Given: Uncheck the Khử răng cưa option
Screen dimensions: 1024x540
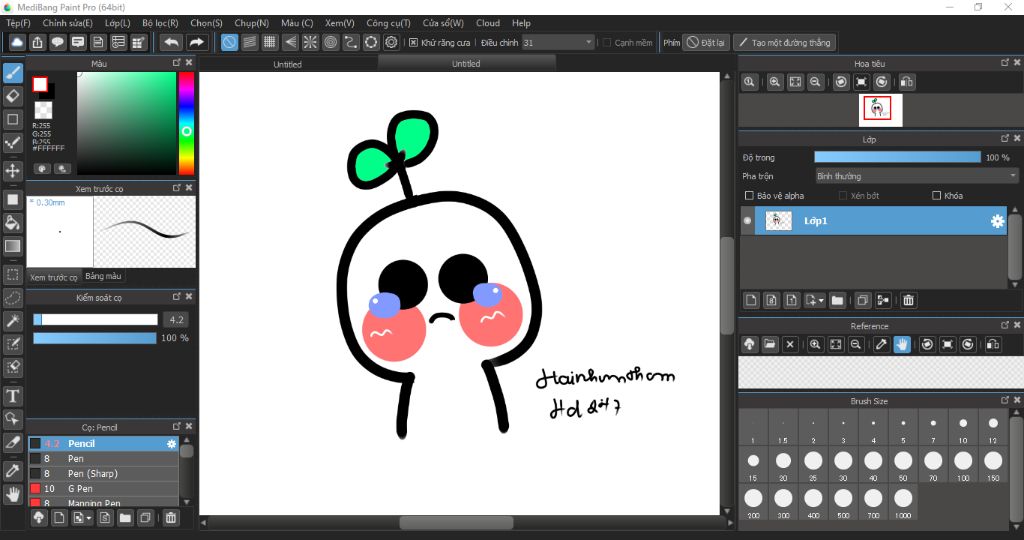Looking at the screenshot, I should [414, 43].
